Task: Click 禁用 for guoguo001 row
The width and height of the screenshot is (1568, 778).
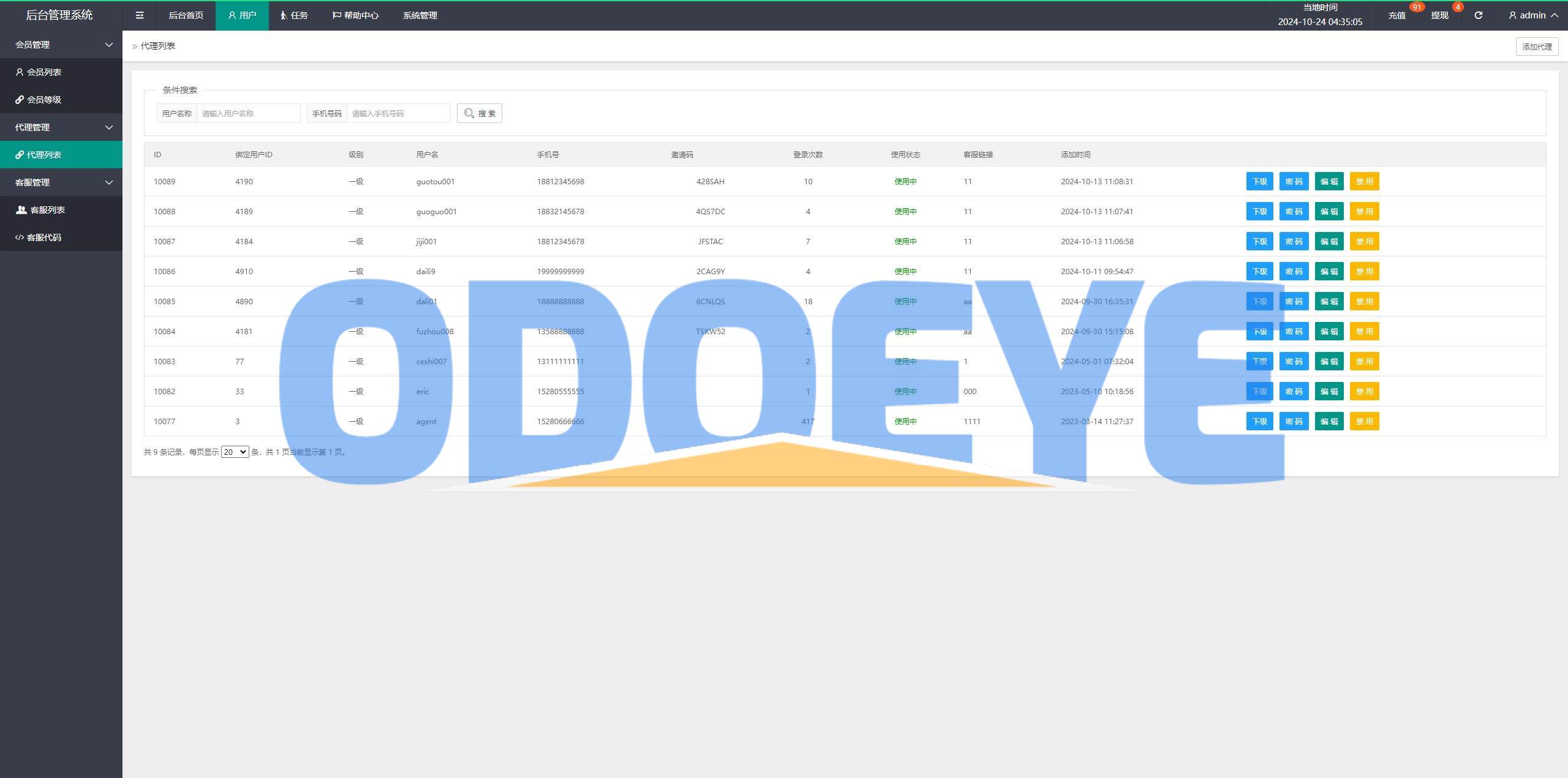Action: (x=1364, y=211)
